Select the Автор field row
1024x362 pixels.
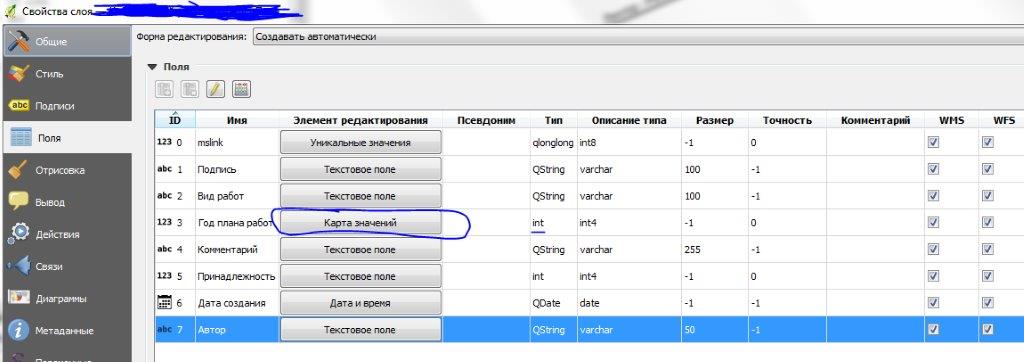(589, 330)
